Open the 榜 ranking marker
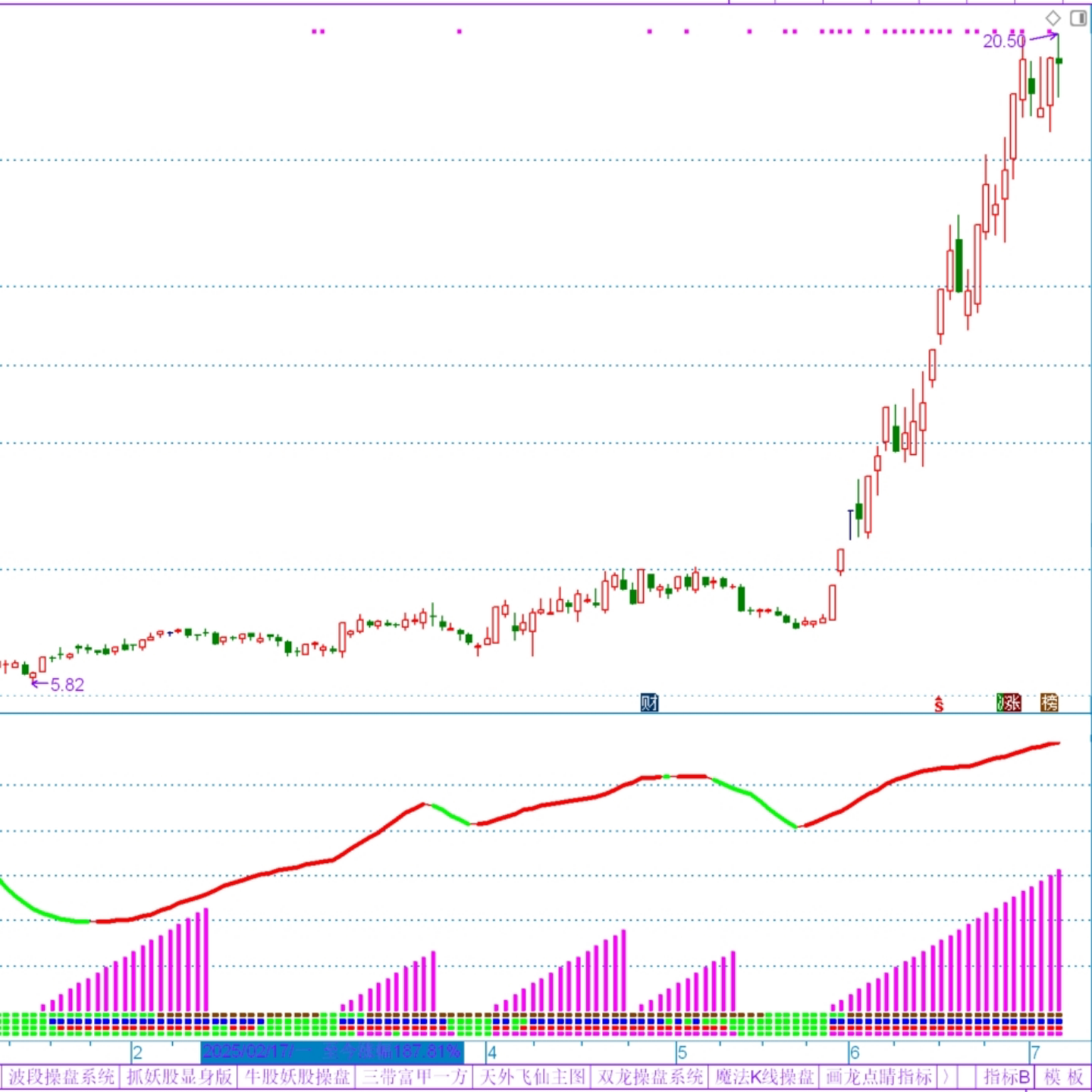1092x1092 pixels. point(1050,703)
